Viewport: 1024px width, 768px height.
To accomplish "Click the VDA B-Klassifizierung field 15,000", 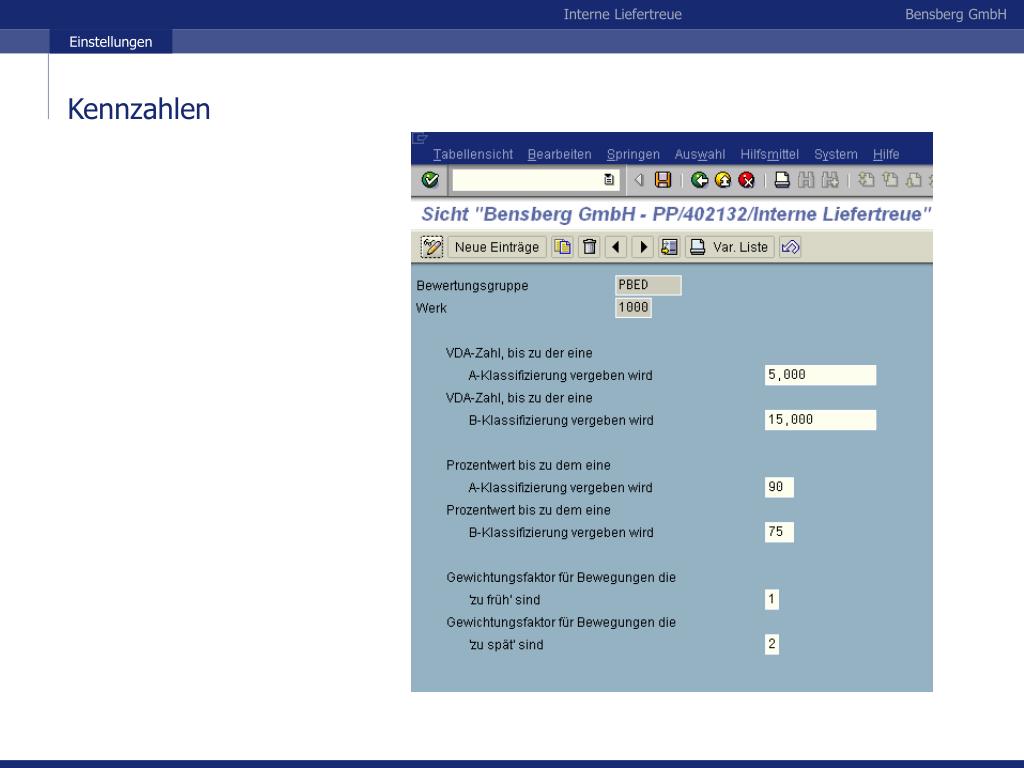I will [x=820, y=420].
